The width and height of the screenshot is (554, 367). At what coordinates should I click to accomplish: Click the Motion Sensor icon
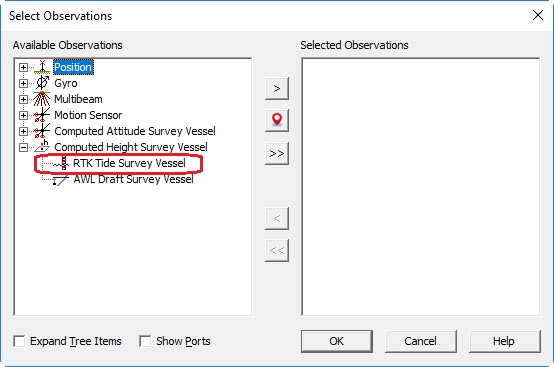pyautogui.click(x=42, y=115)
